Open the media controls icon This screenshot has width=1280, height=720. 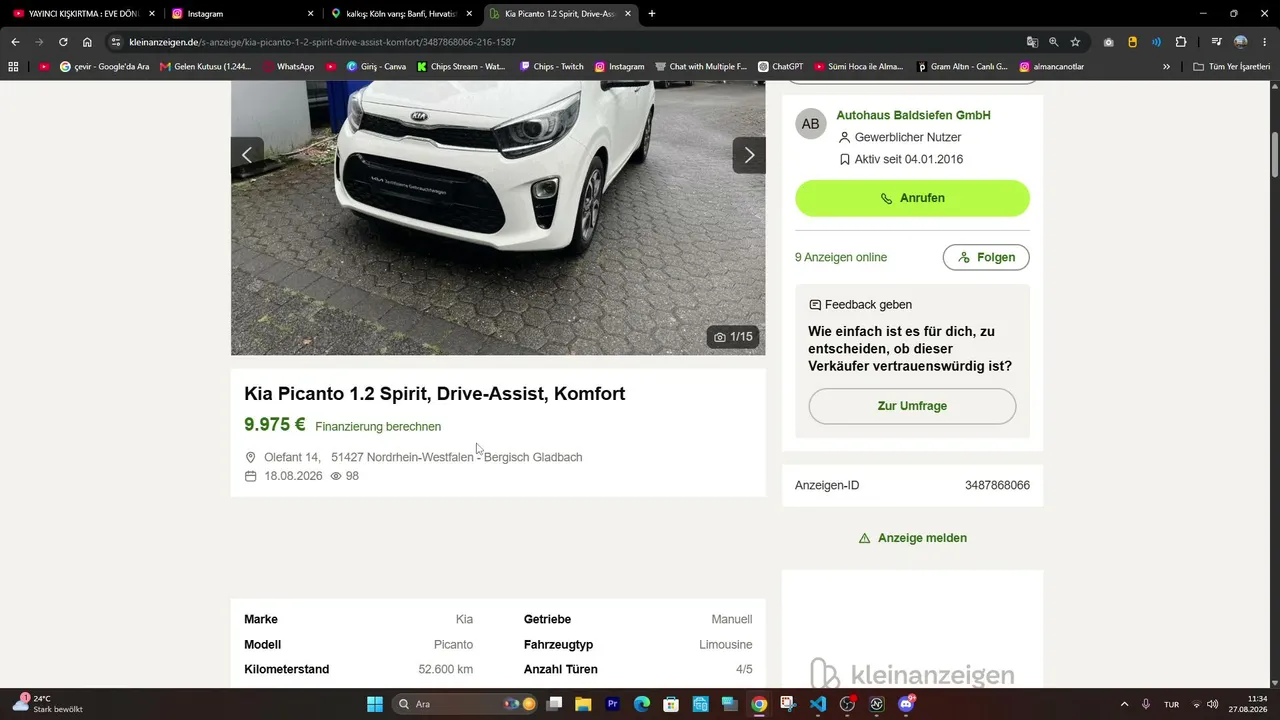point(1216,42)
